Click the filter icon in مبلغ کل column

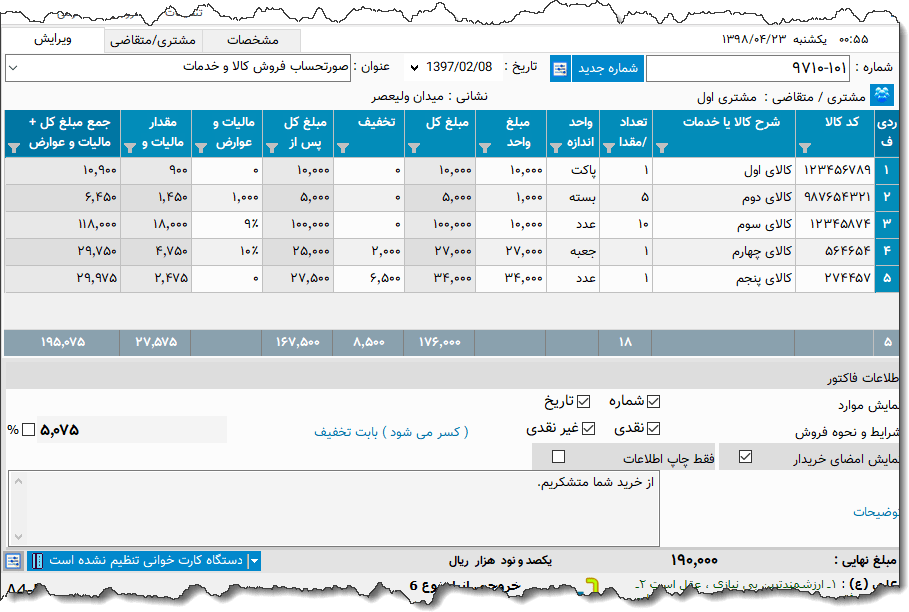[x=414, y=147]
